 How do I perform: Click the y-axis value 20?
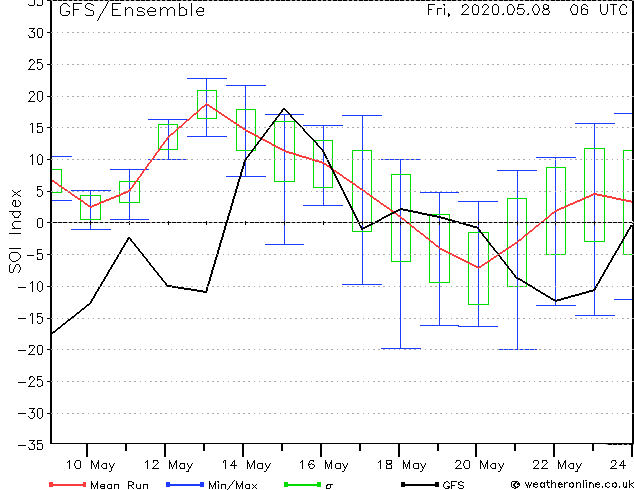point(35,97)
